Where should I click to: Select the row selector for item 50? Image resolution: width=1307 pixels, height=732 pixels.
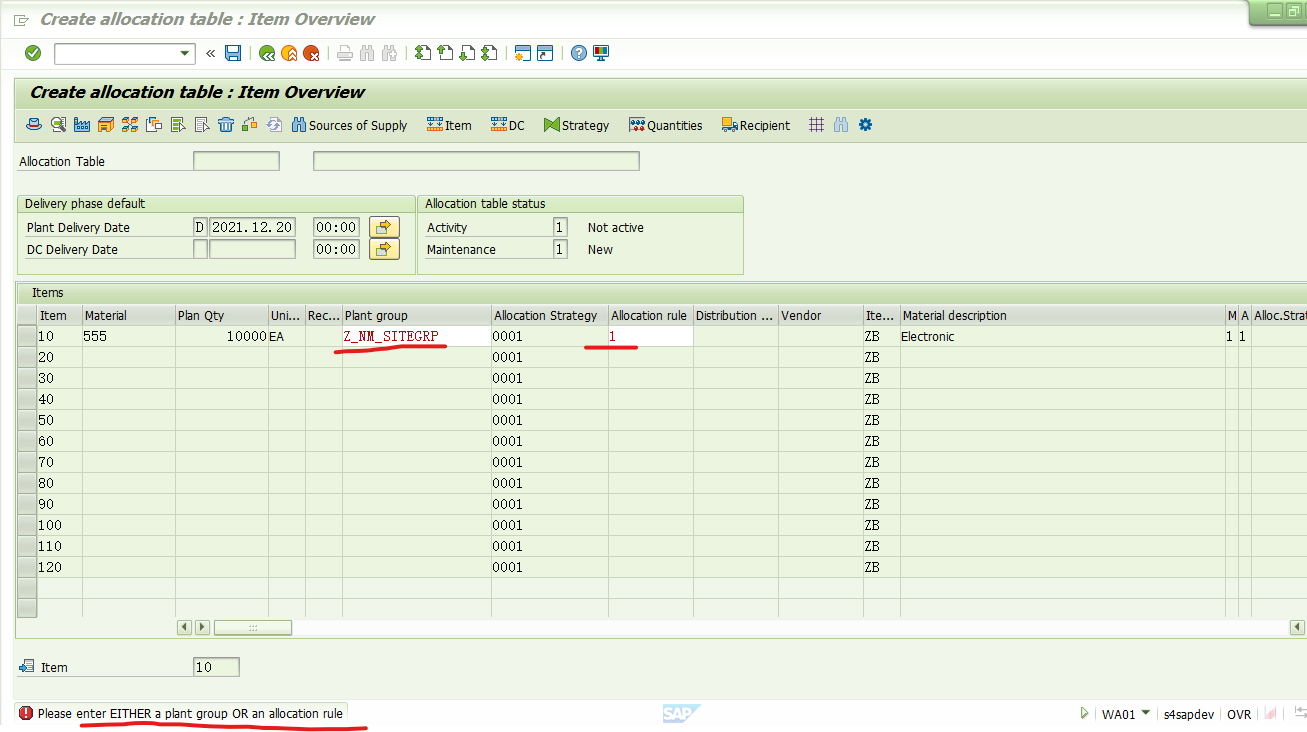coord(27,420)
